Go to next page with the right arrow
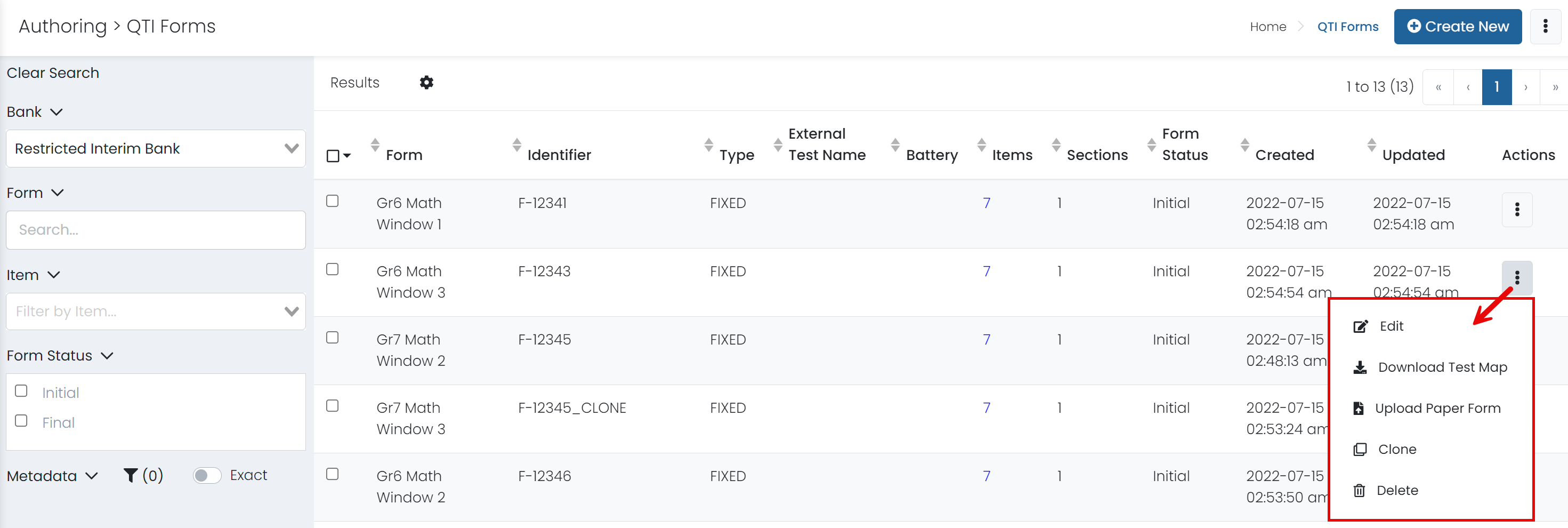Image resolution: width=1568 pixels, height=528 pixels. pos(1526,86)
